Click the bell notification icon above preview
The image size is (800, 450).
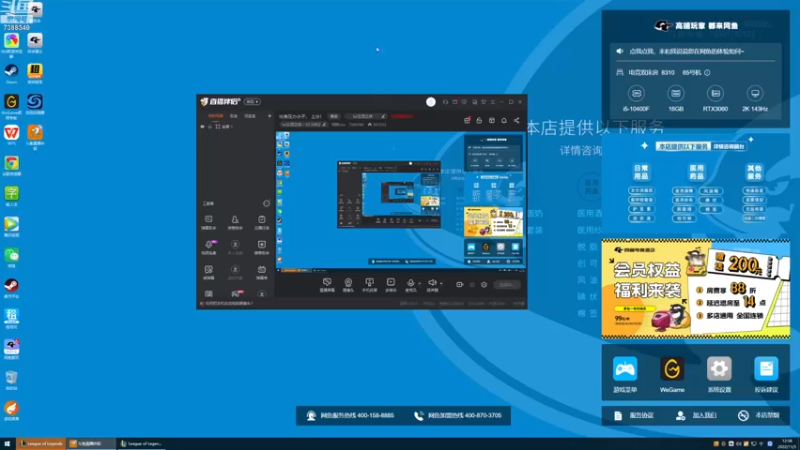[x=504, y=120]
